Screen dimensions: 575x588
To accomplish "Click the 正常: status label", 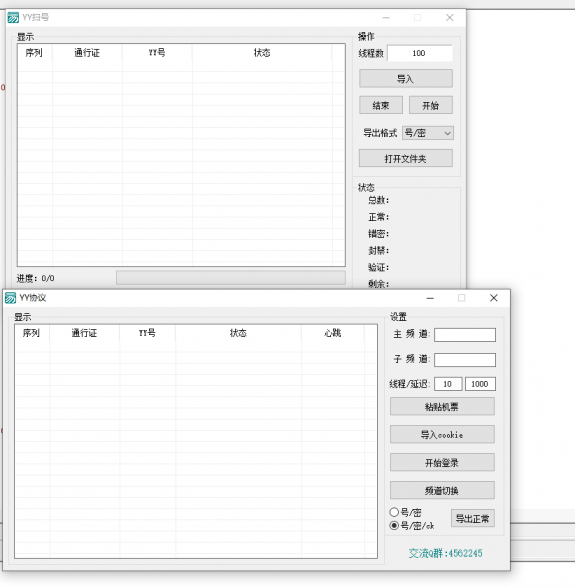I will click(x=378, y=217).
